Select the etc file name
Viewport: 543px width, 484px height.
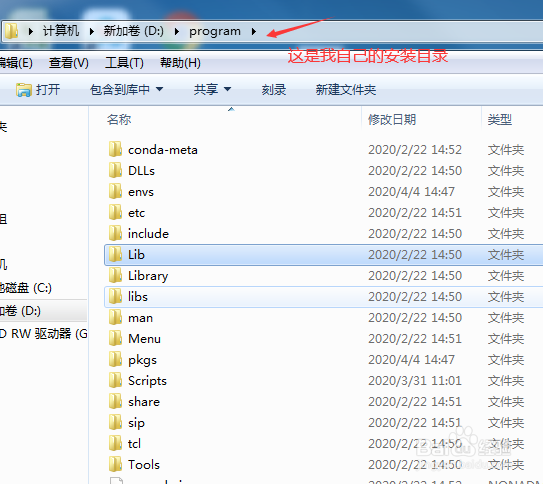[136, 213]
